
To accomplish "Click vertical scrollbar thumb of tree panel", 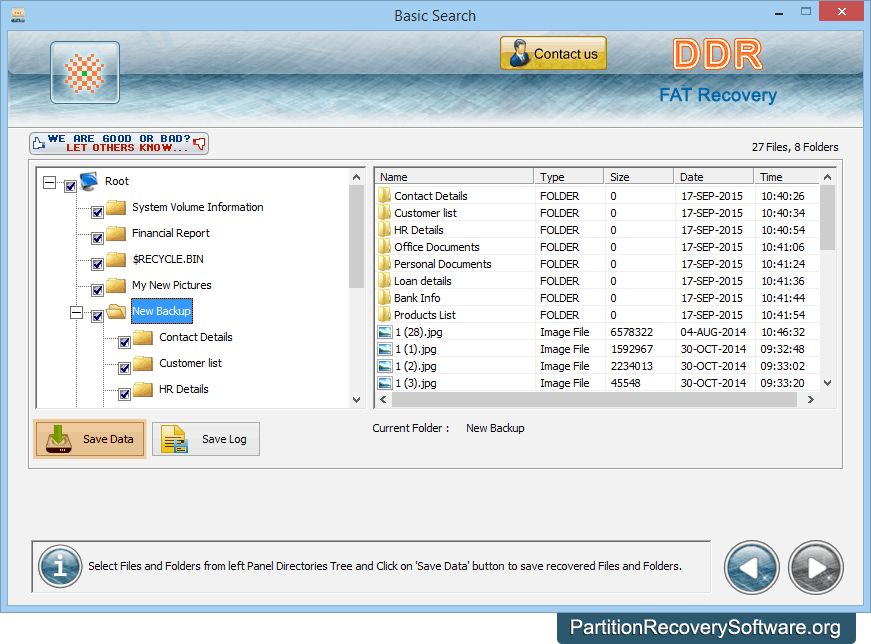I will pos(357,237).
